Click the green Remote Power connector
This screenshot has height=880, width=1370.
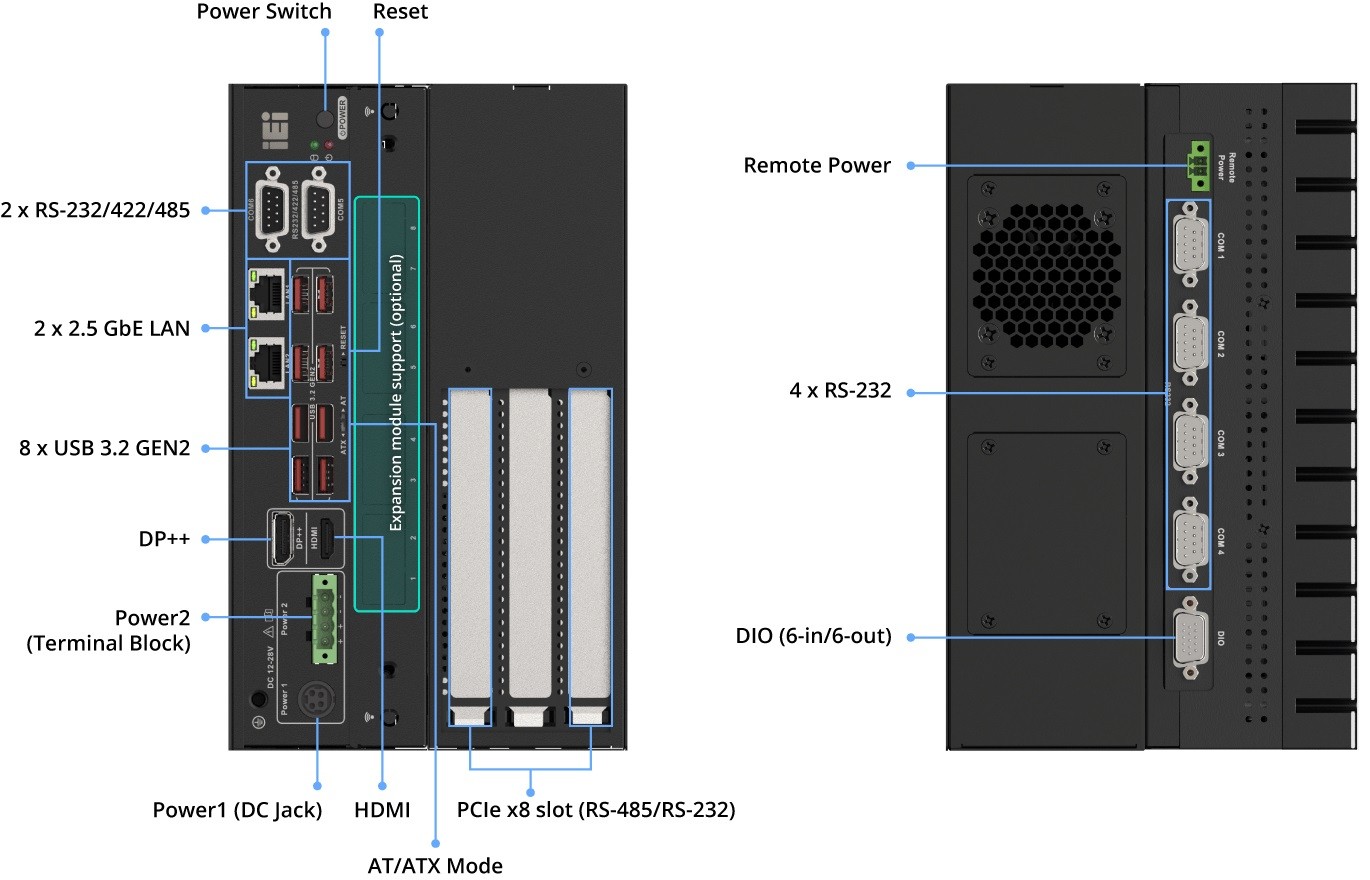point(1197,166)
